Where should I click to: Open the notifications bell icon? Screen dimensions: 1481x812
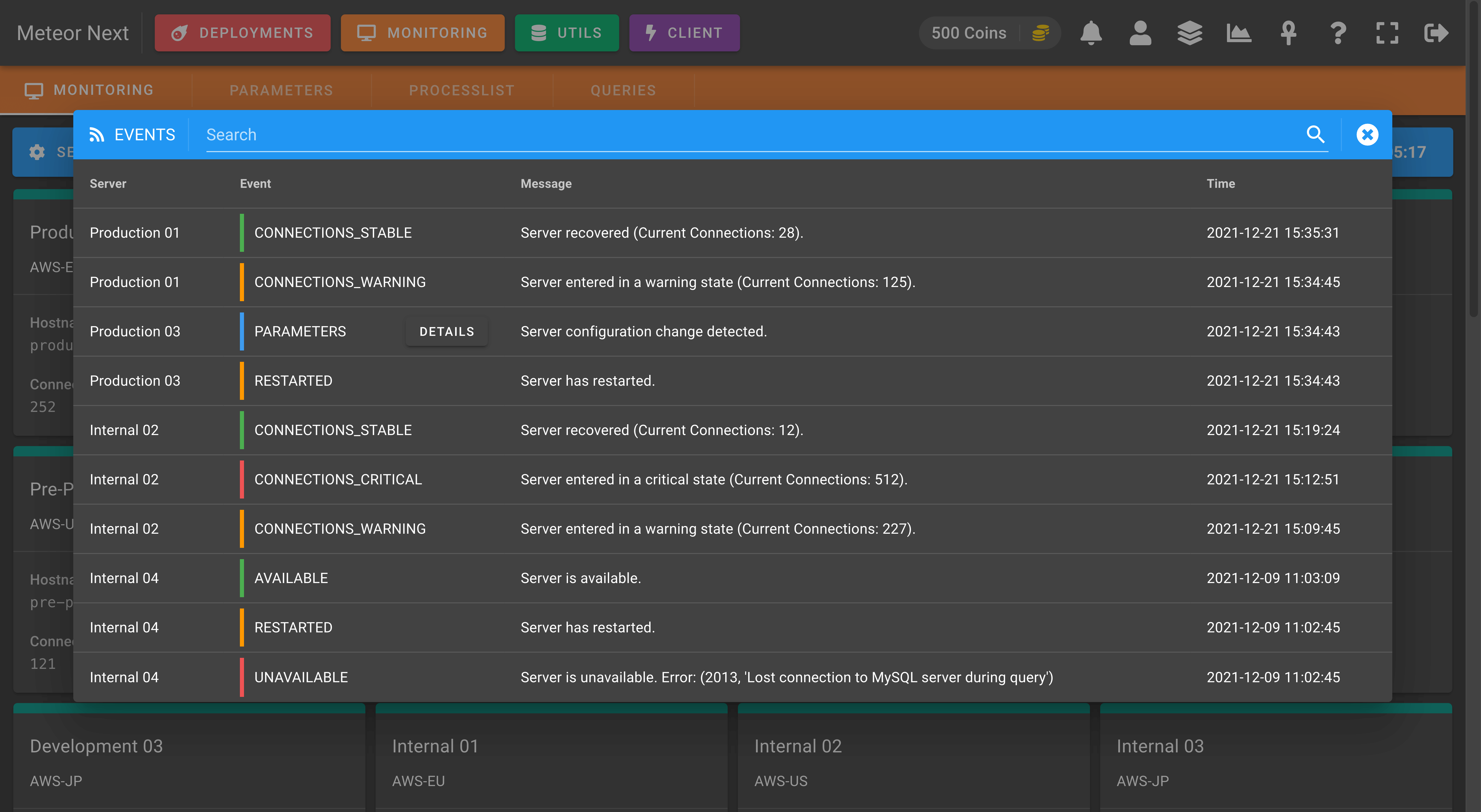point(1091,33)
